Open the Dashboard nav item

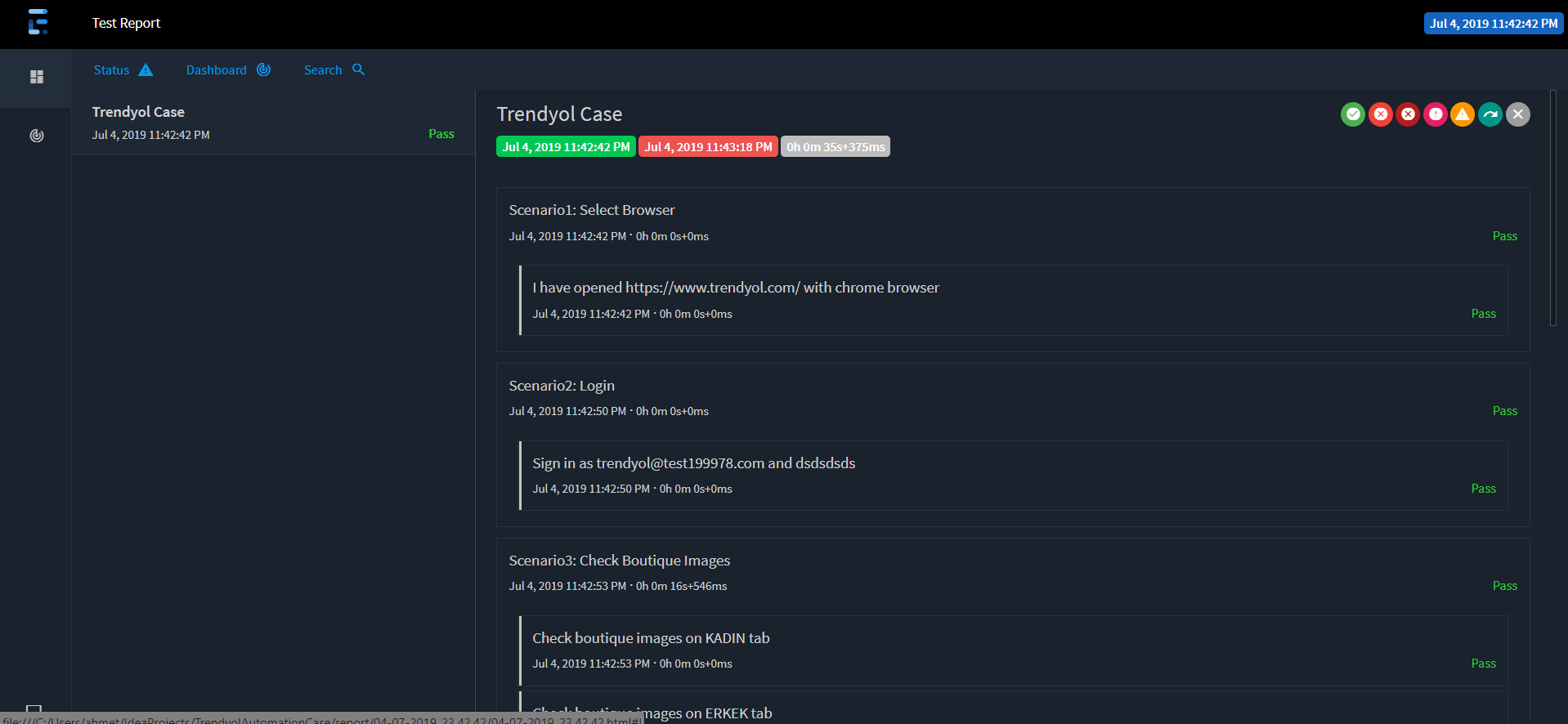coord(228,70)
